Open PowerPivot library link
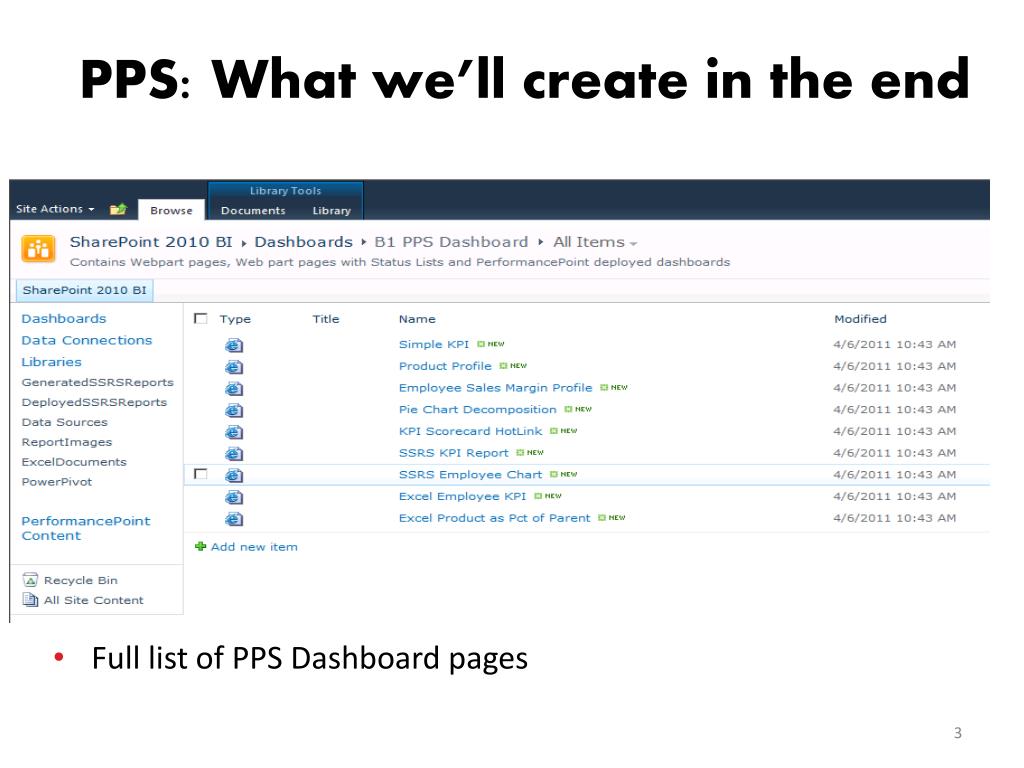Screen dimensions: 1024x768 [x=56, y=481]
